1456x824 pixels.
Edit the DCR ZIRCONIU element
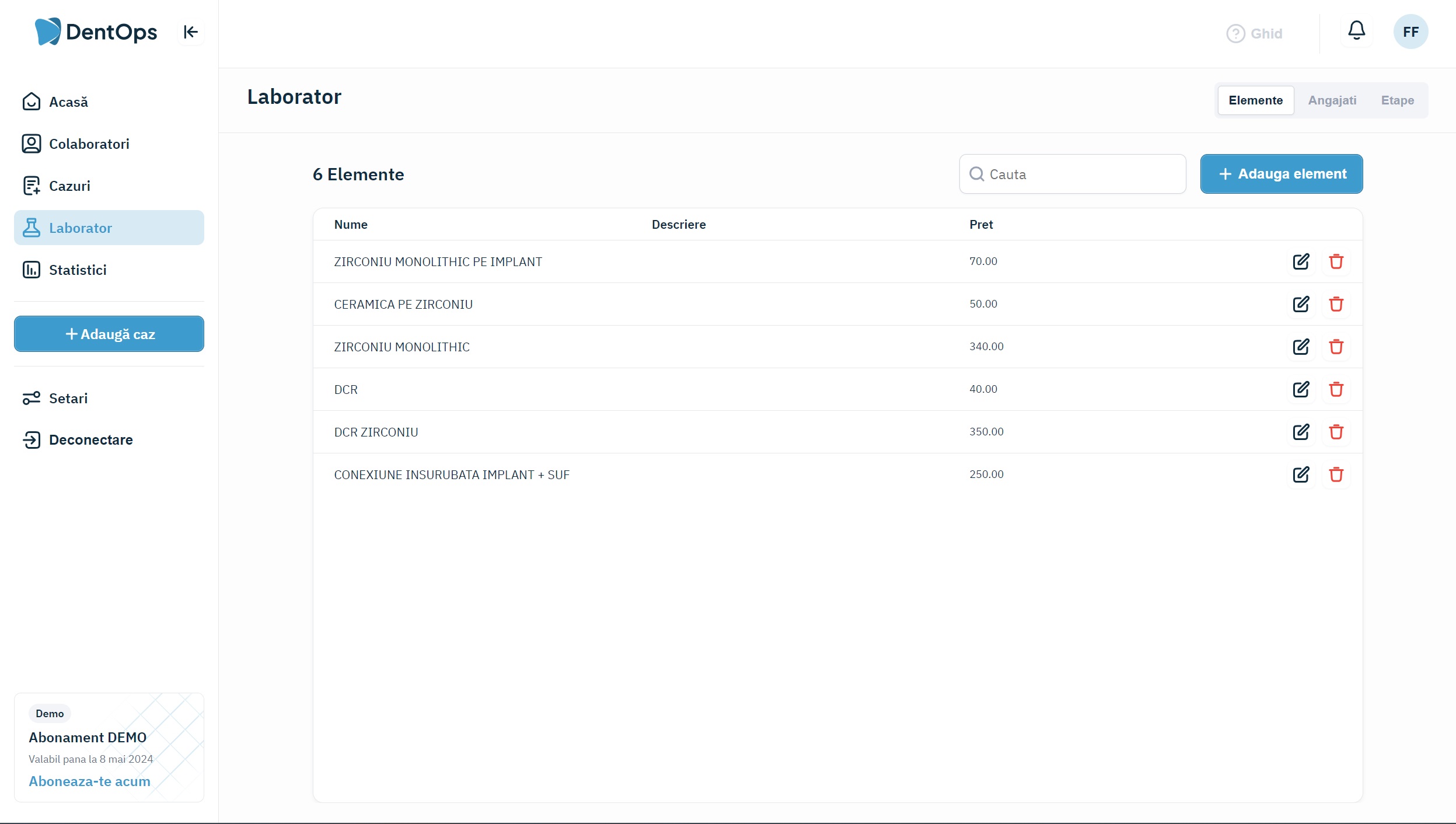coord(1301,432)
